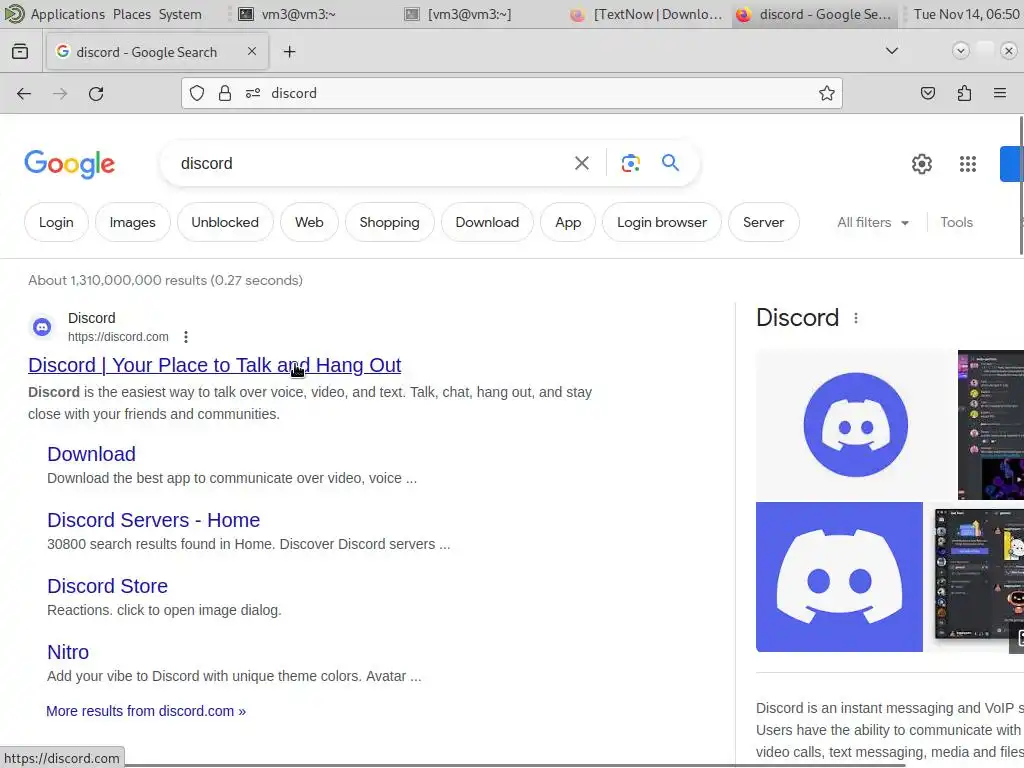Click the browser forward arrow

tap(60, 93)
